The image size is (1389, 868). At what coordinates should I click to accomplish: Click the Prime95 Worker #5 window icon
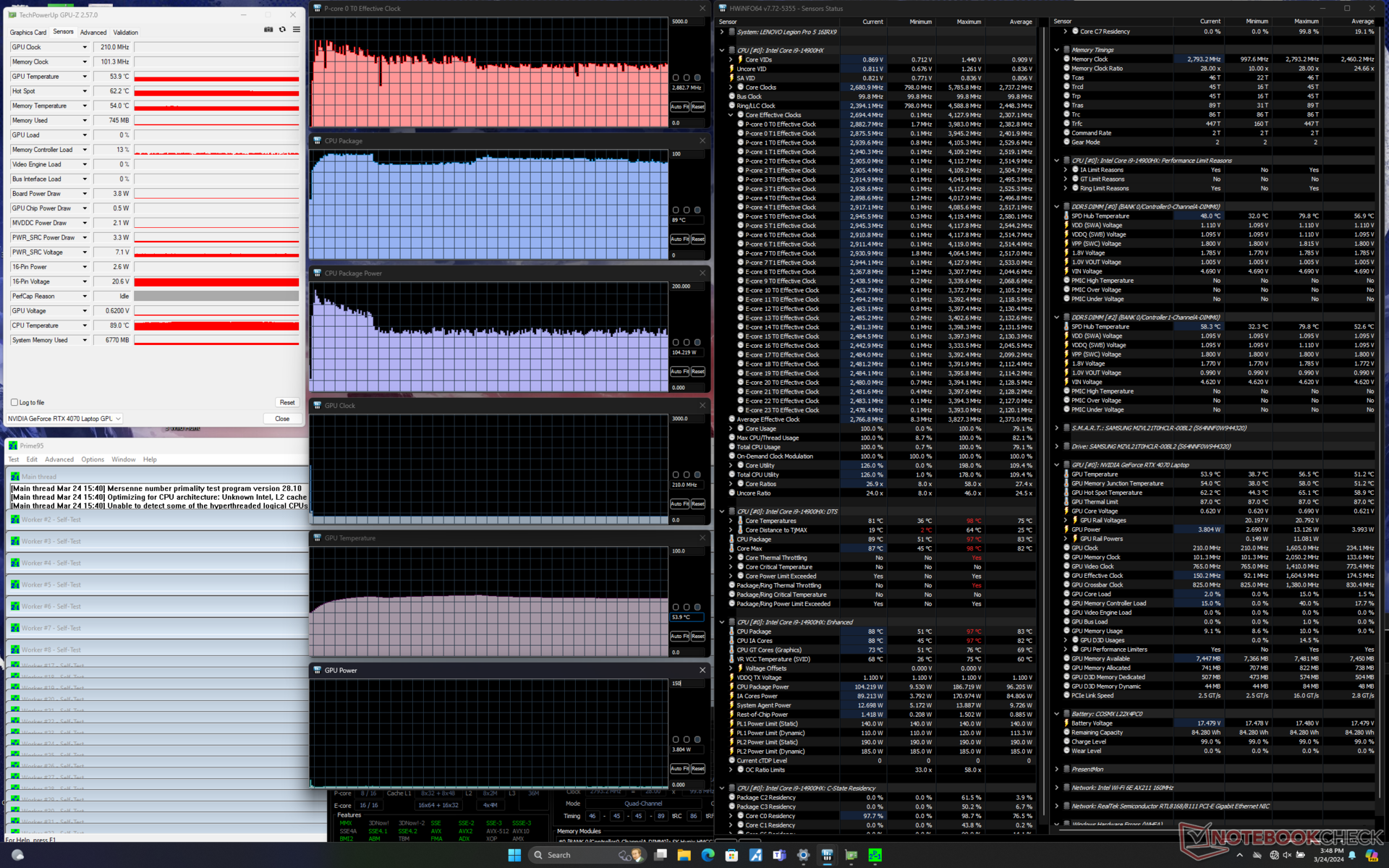(x=15, y=584)
